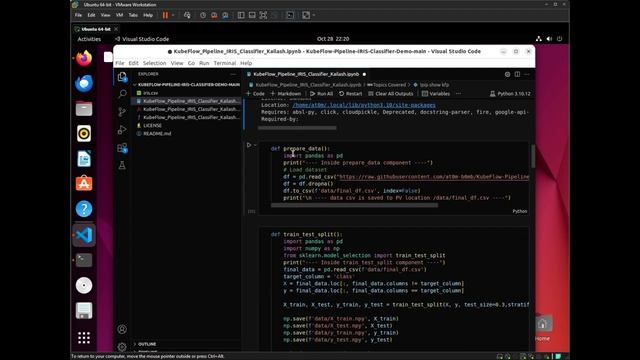Click horizontal scrollbar under prepare_data cell
This screenshot has width=640, height=360.
tap(354, 205)
